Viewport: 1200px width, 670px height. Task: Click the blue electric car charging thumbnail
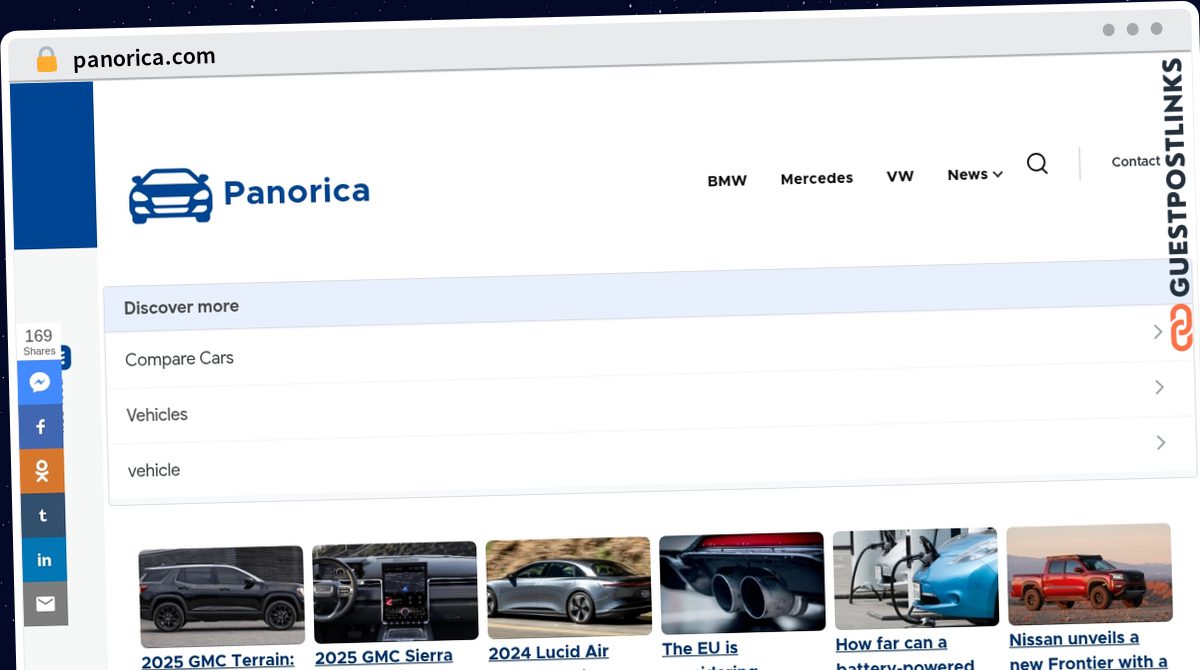[x=916, y=578]
